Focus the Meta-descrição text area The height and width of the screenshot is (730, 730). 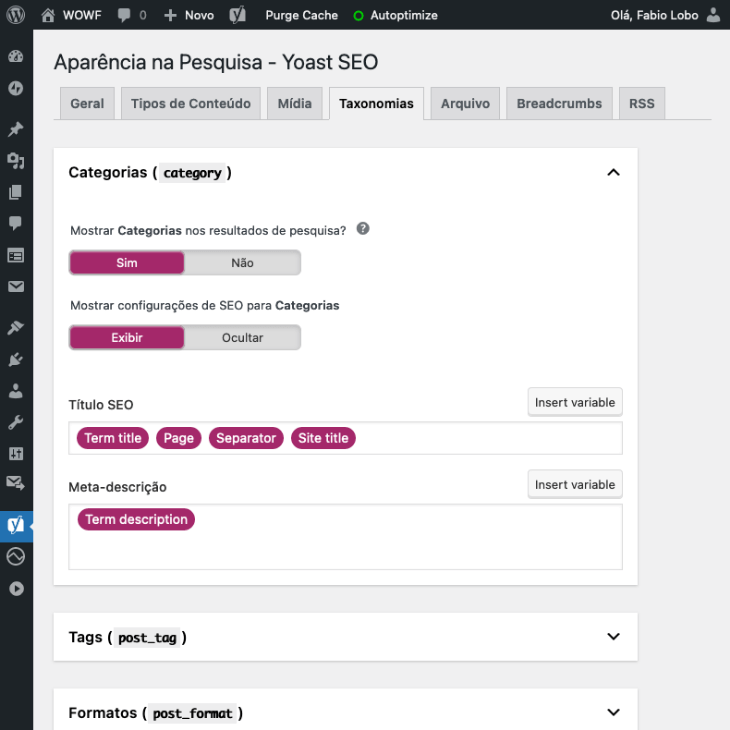(345, 537)
